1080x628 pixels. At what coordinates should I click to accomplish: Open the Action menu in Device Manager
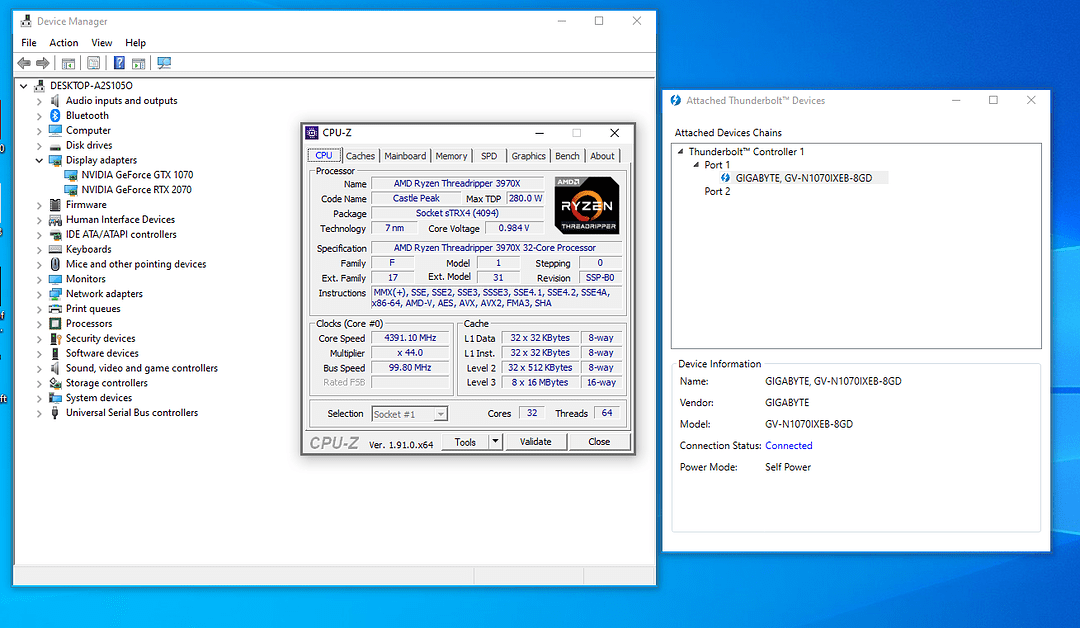tap(63, 42)
